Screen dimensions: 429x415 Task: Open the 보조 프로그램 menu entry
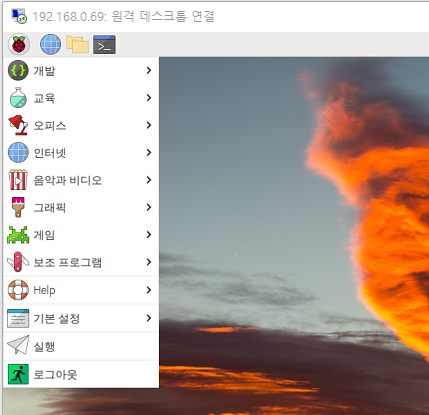81,262
